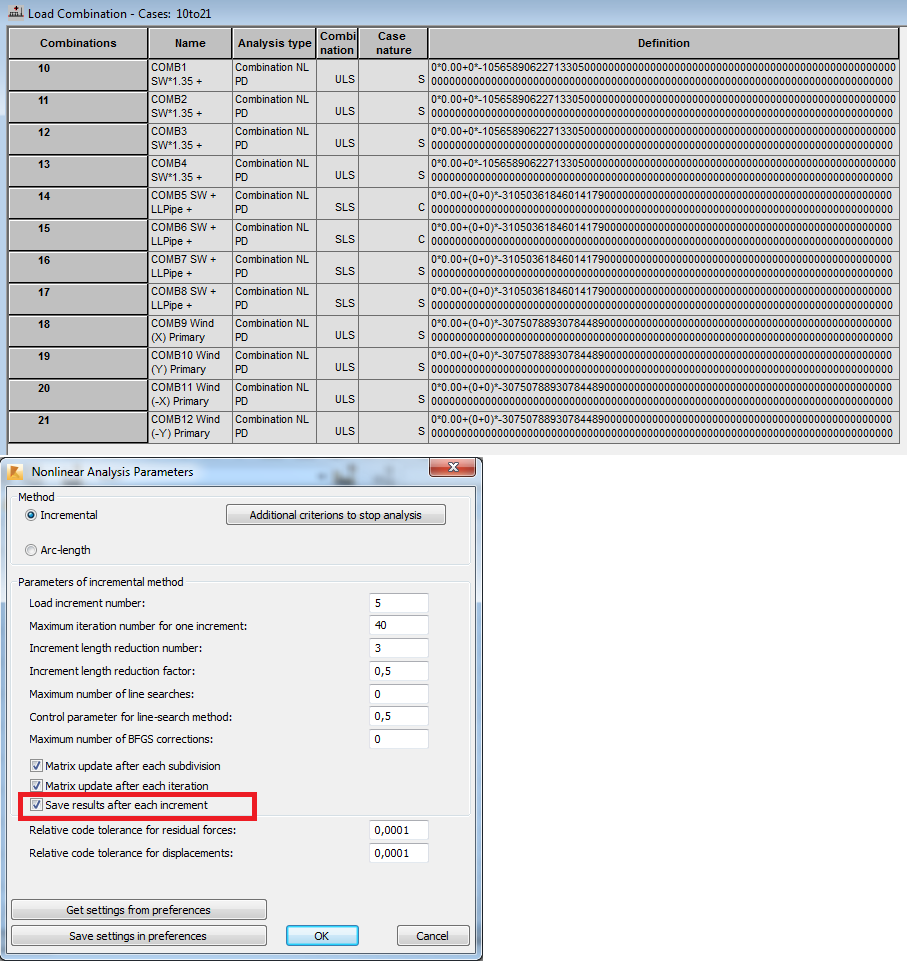Open Additional criterions to stop analysis
This screenshot has width=907, height=972.
point(335,514)
